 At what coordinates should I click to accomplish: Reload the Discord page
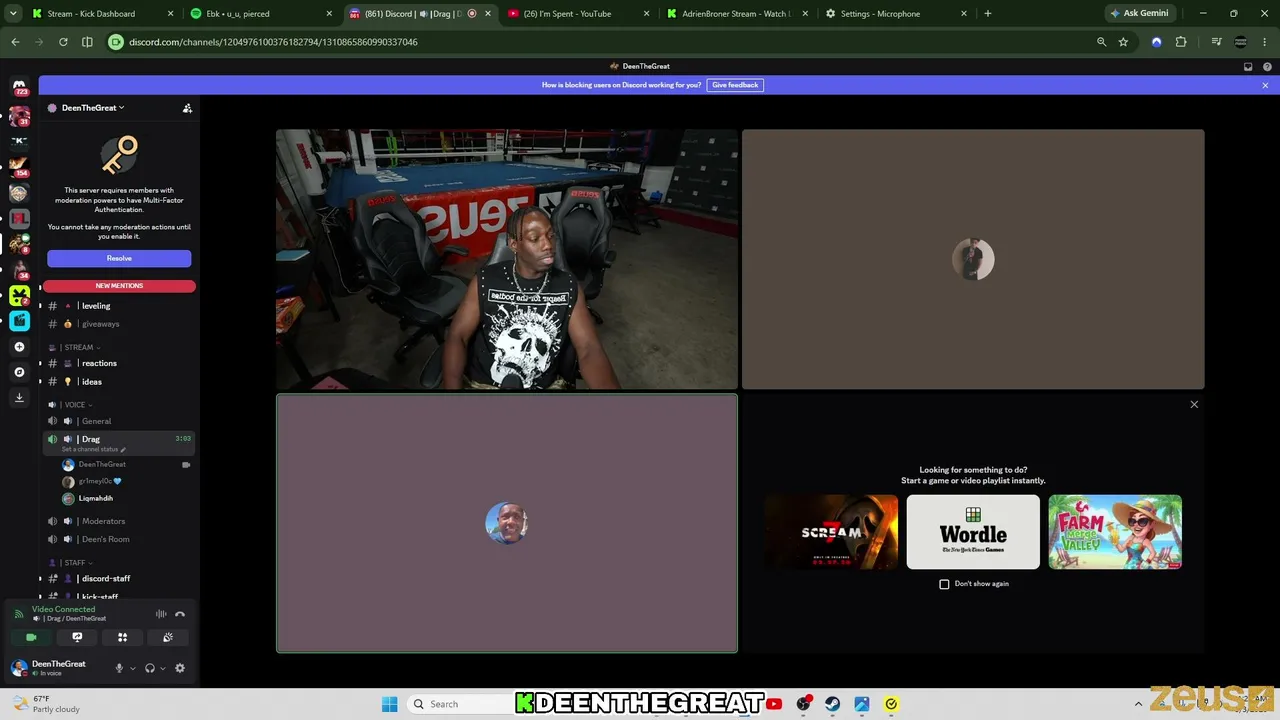63,42
